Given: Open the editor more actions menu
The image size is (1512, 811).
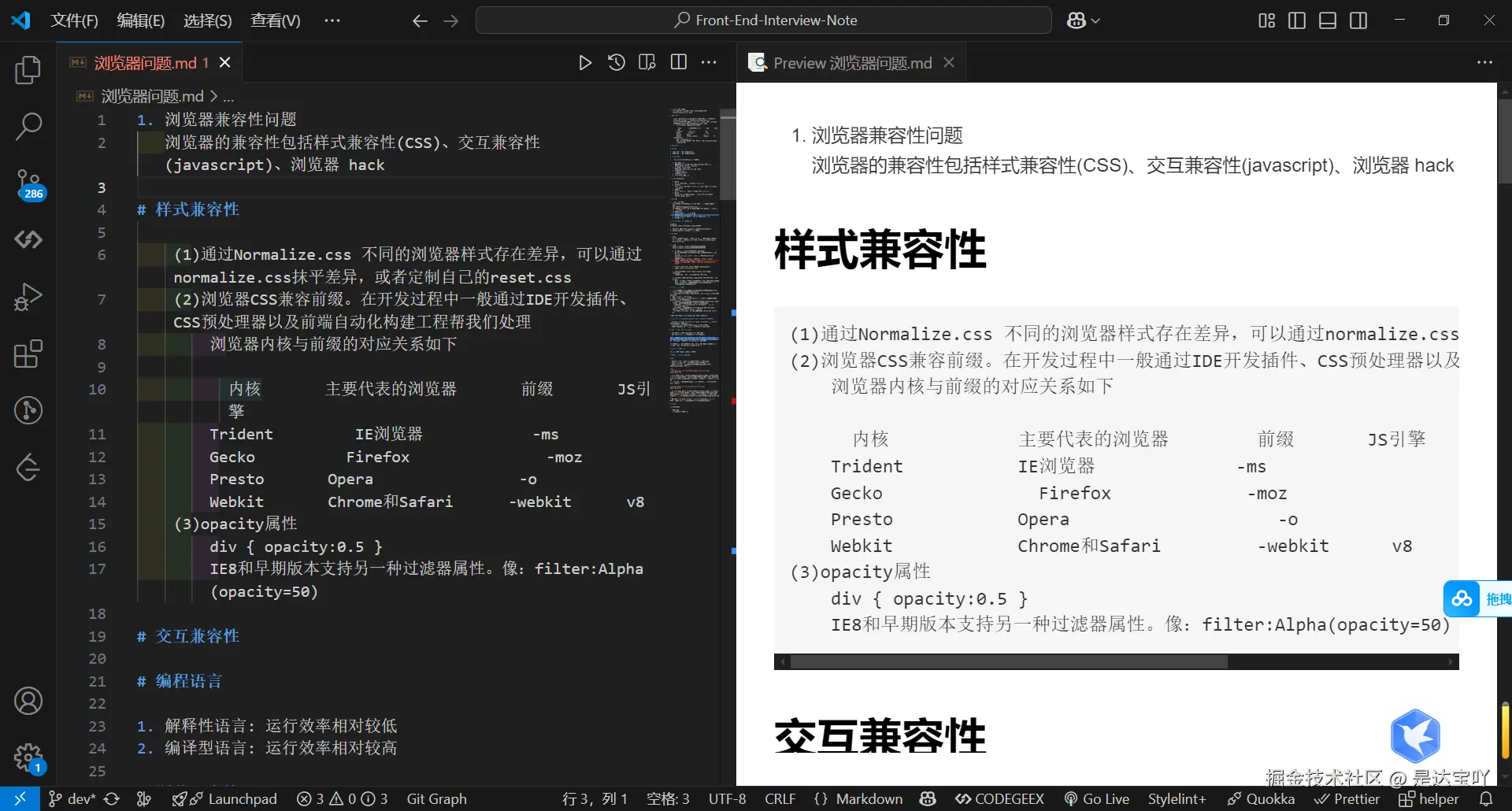Looking at the screenshot, I should [708, 62].
